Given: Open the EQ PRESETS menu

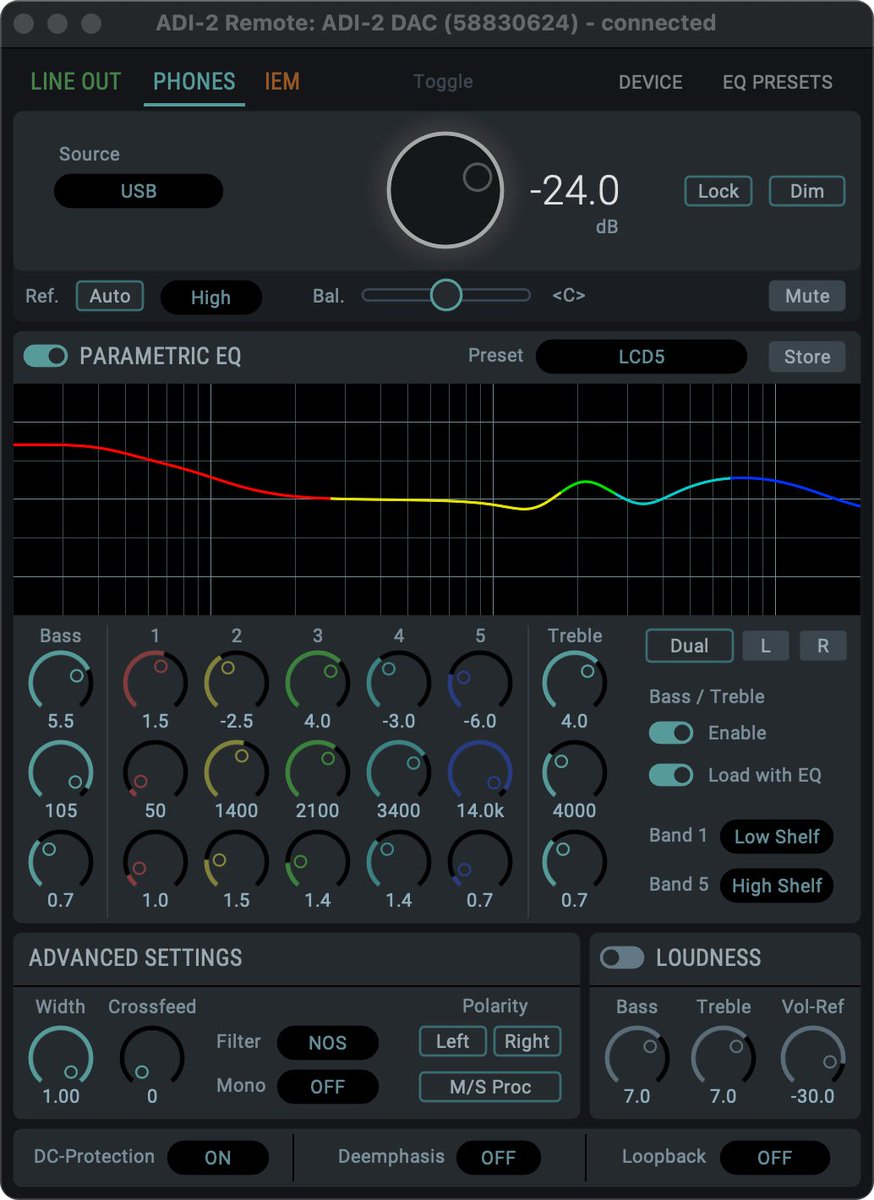Looking at the screenshot, I should [777, 82].
